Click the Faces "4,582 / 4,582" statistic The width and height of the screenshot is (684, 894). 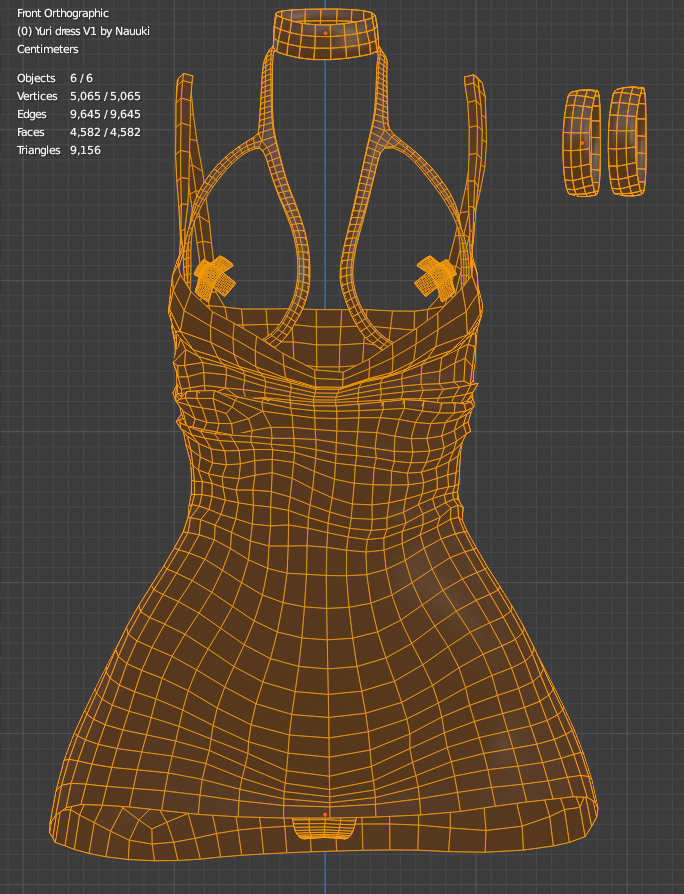(105, 132)
